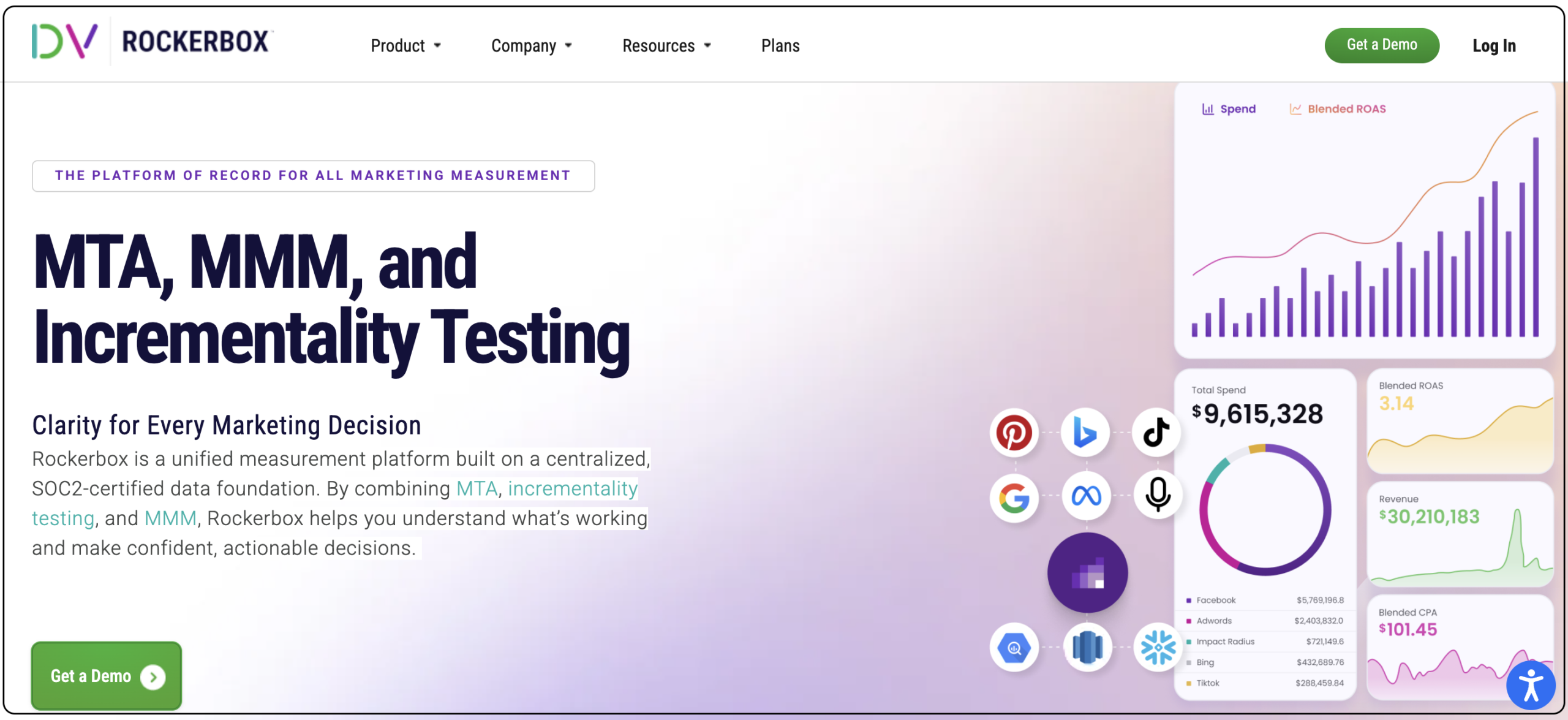Screen dimensions: 1568x720
Task: Click the Facebook spend row
Action: point(1265,600)
